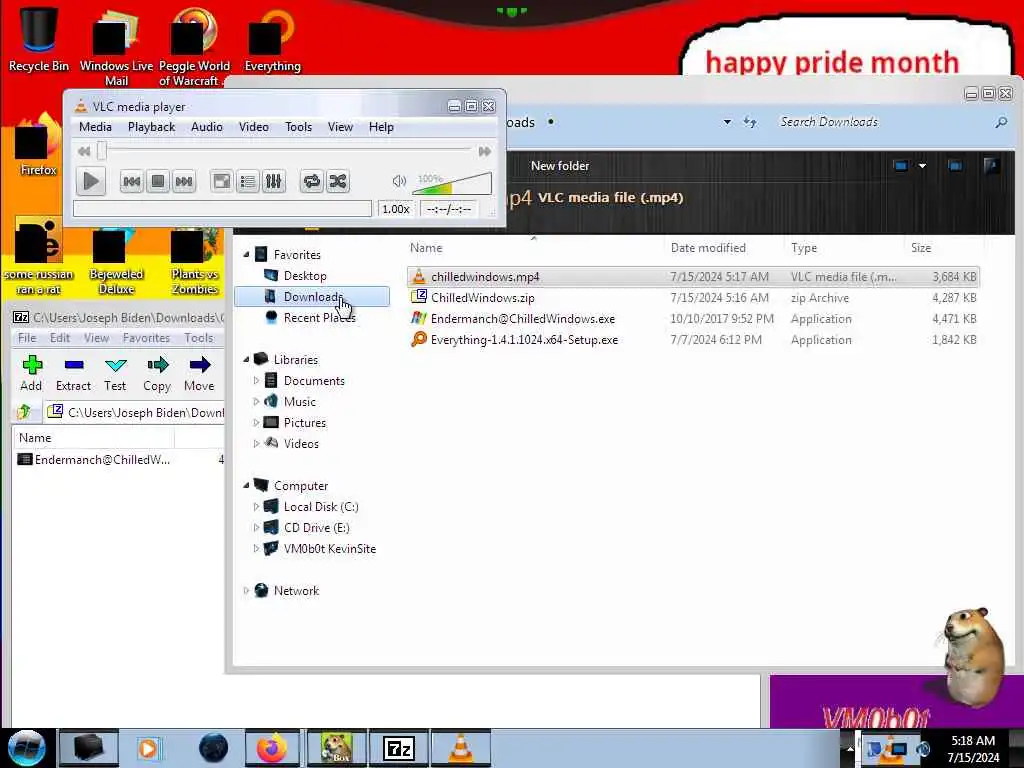Click VLC faster forward arrows icon
The image size is (1024, 768).
[x=485, y=152]
